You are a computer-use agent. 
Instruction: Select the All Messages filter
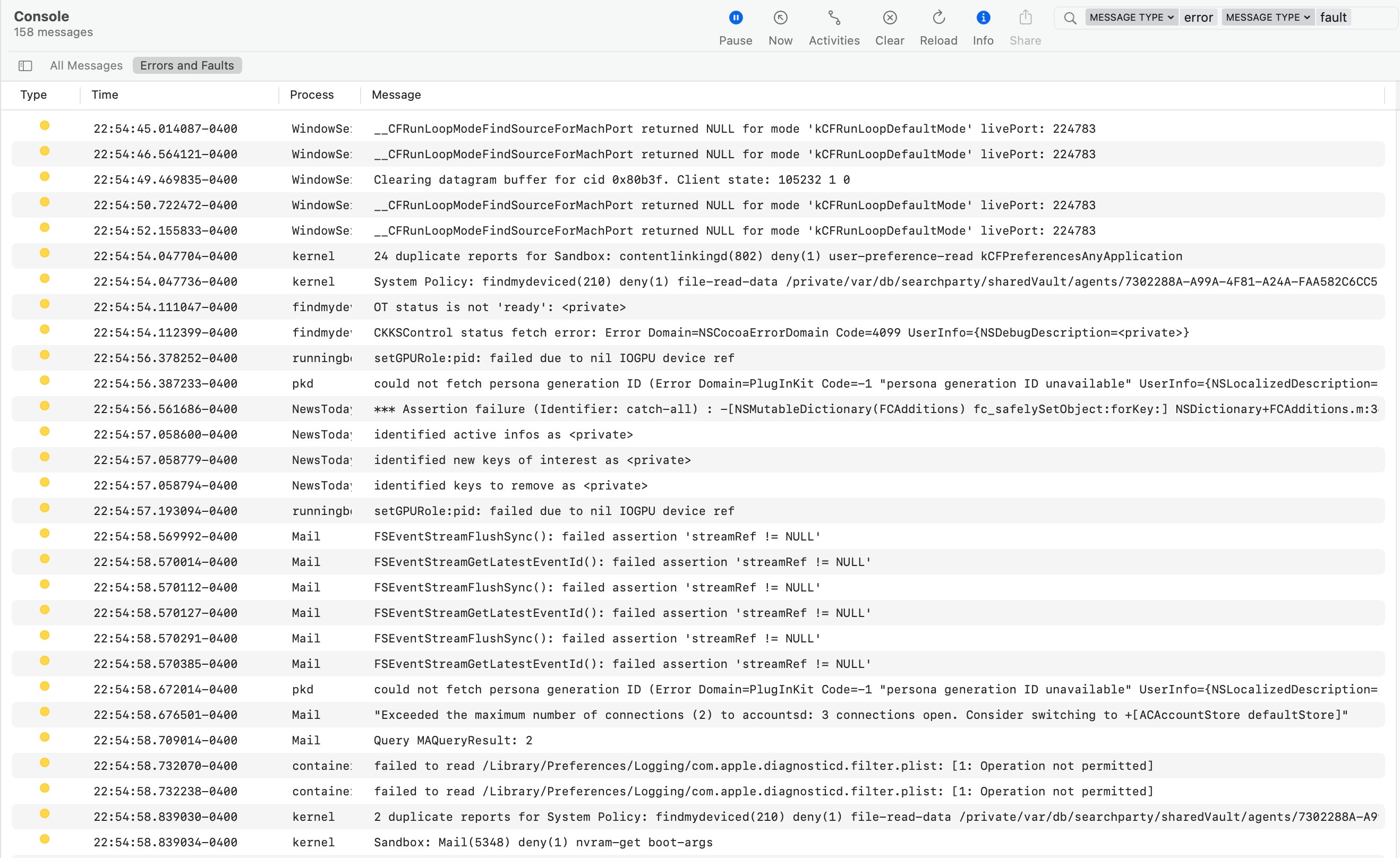point(87,66)
